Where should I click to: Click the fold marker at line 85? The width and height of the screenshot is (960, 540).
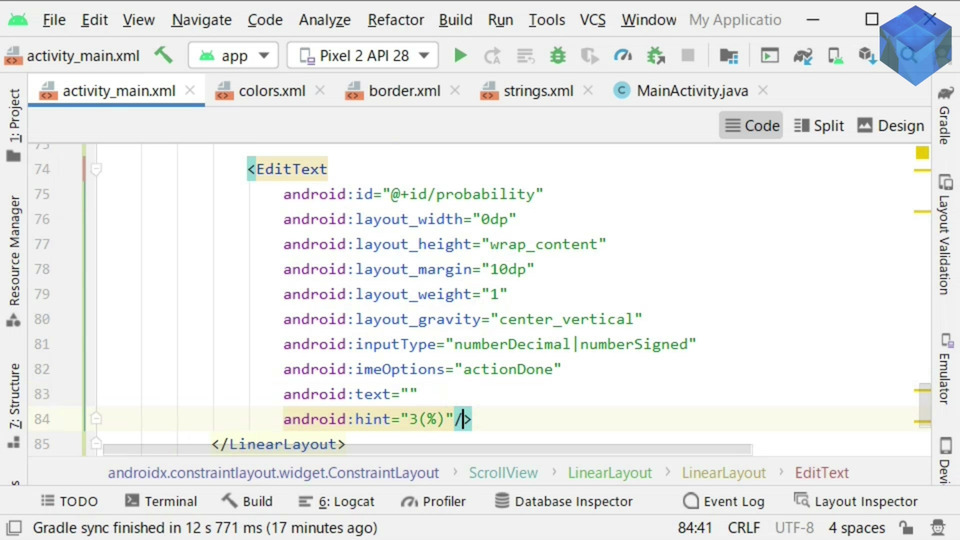[x=96, y=443]
